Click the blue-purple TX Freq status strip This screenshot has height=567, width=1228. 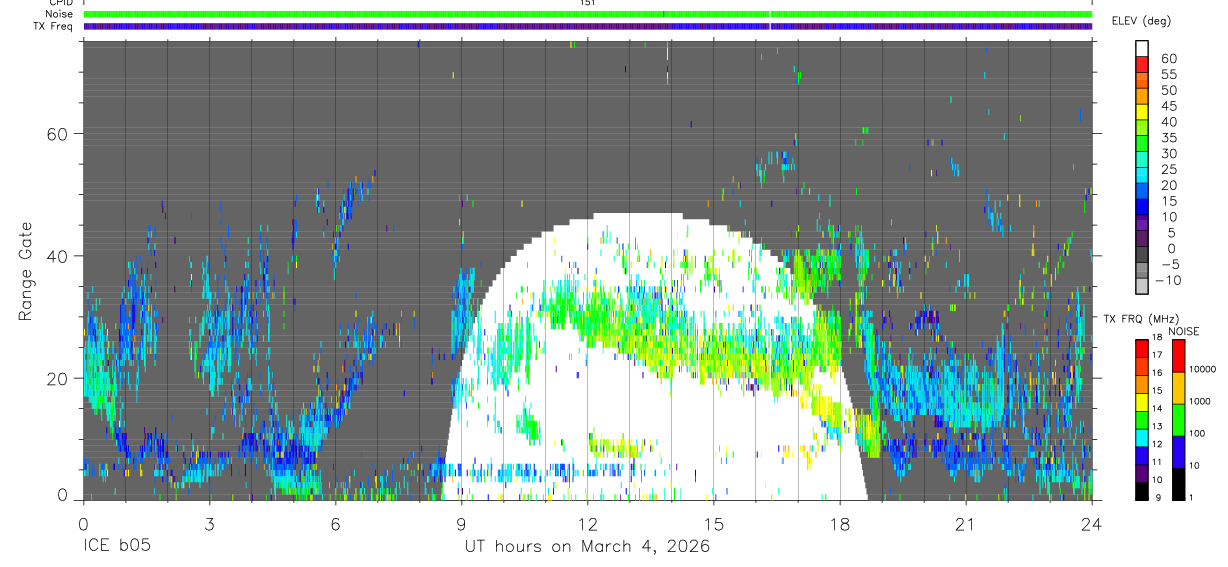click(x=588, y=26)
